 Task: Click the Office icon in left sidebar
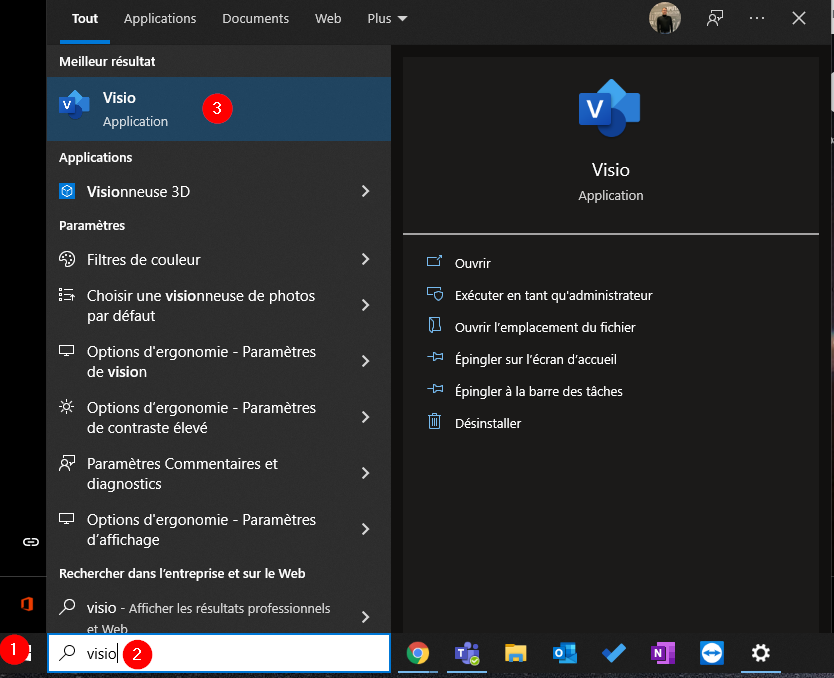(27, 604)
